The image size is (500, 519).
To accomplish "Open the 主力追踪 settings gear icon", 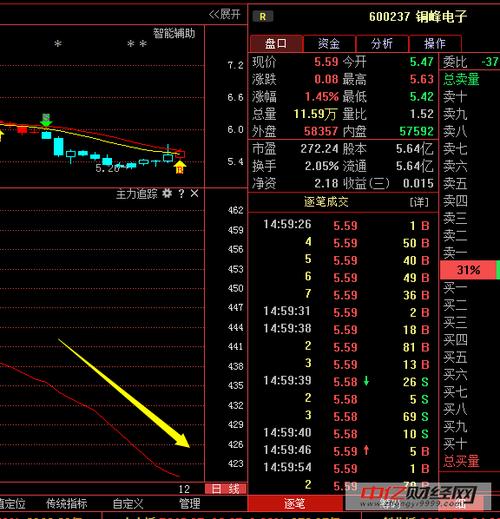I will pos(167,193).
